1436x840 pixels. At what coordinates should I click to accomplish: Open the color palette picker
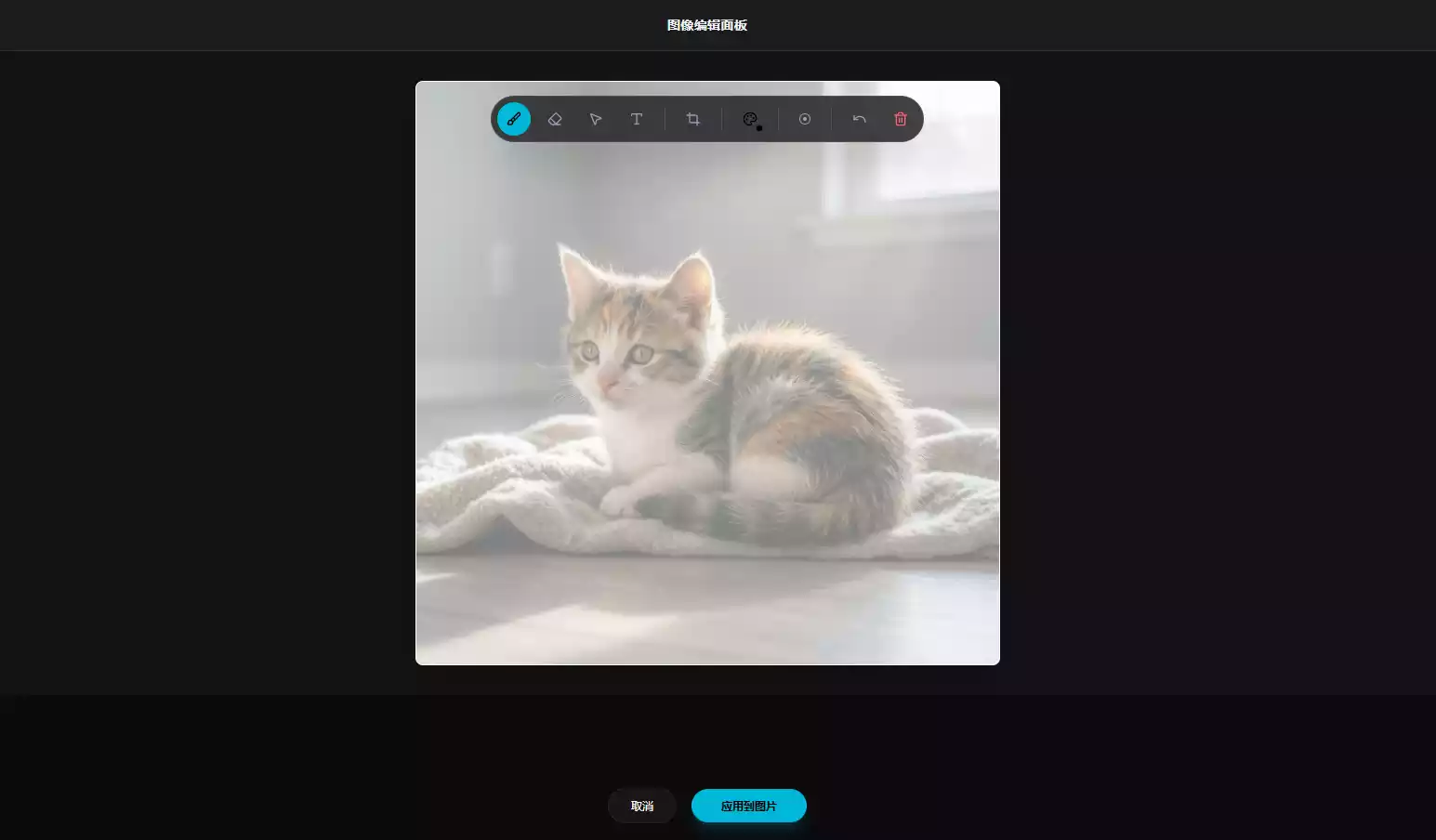coord(749,118)
